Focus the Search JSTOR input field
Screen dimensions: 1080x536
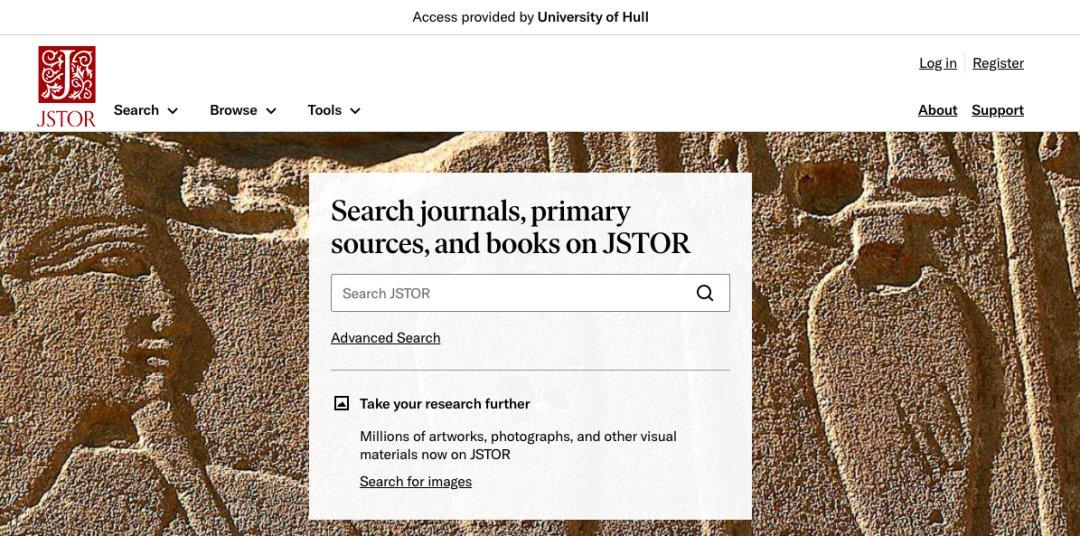530,293
